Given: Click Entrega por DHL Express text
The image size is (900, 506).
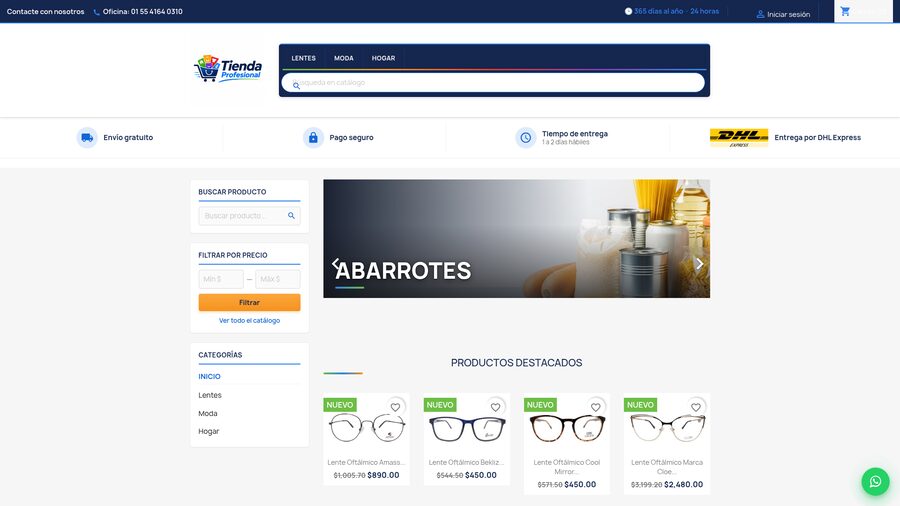Looking at the screenshot, I should click(x=817, y=138).
